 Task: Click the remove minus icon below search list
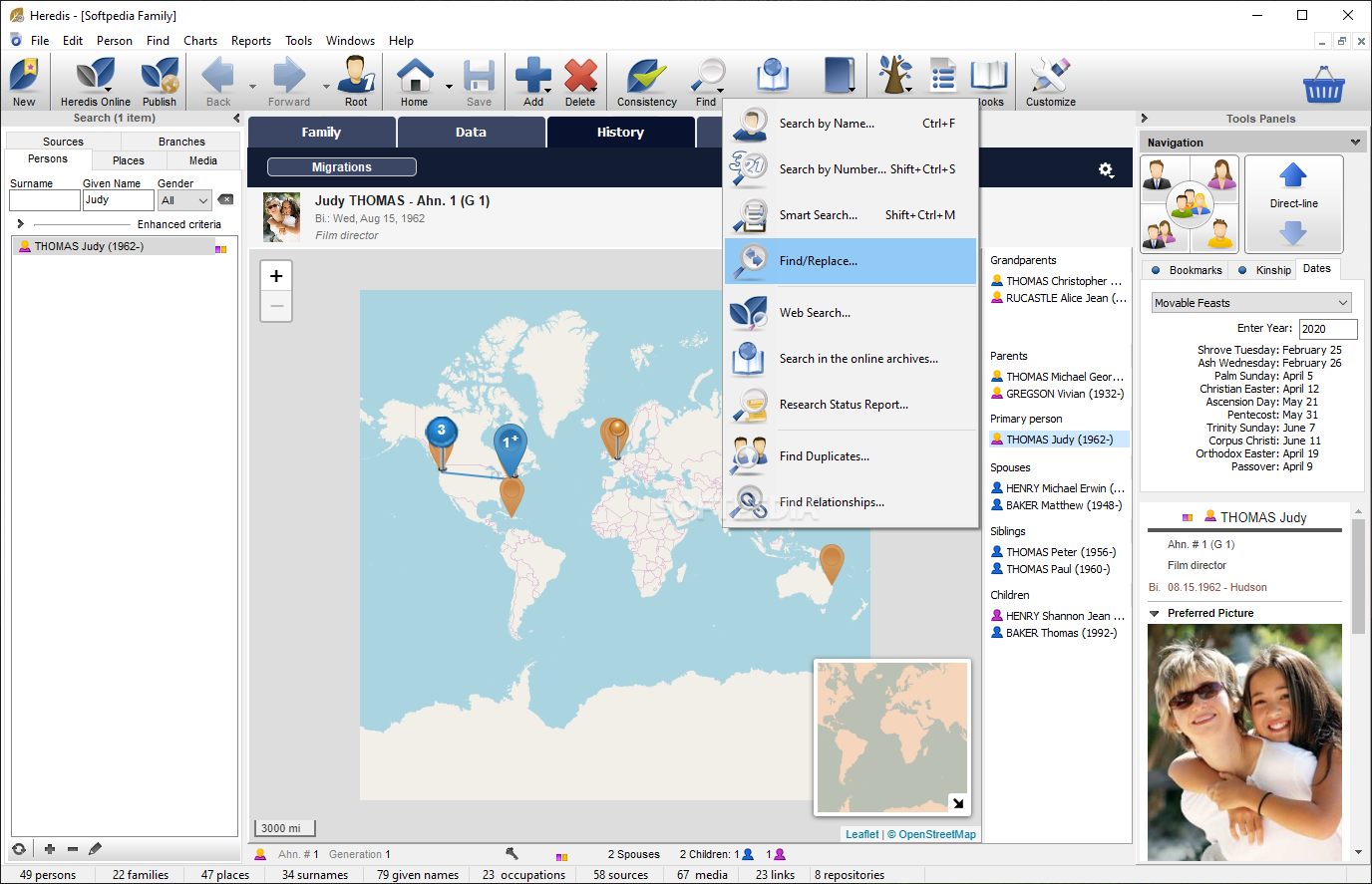(x=73, y=849)
